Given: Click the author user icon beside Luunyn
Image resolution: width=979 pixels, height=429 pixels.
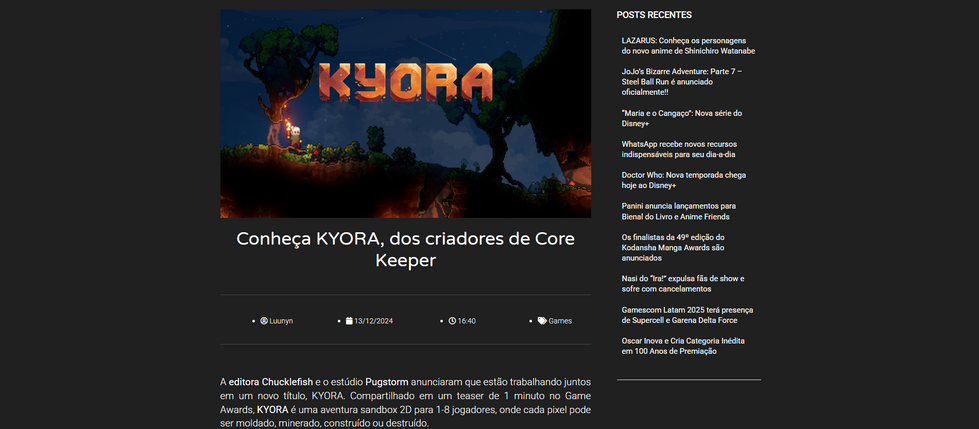Looking at the screenshot, I should (x=263, y=321).
